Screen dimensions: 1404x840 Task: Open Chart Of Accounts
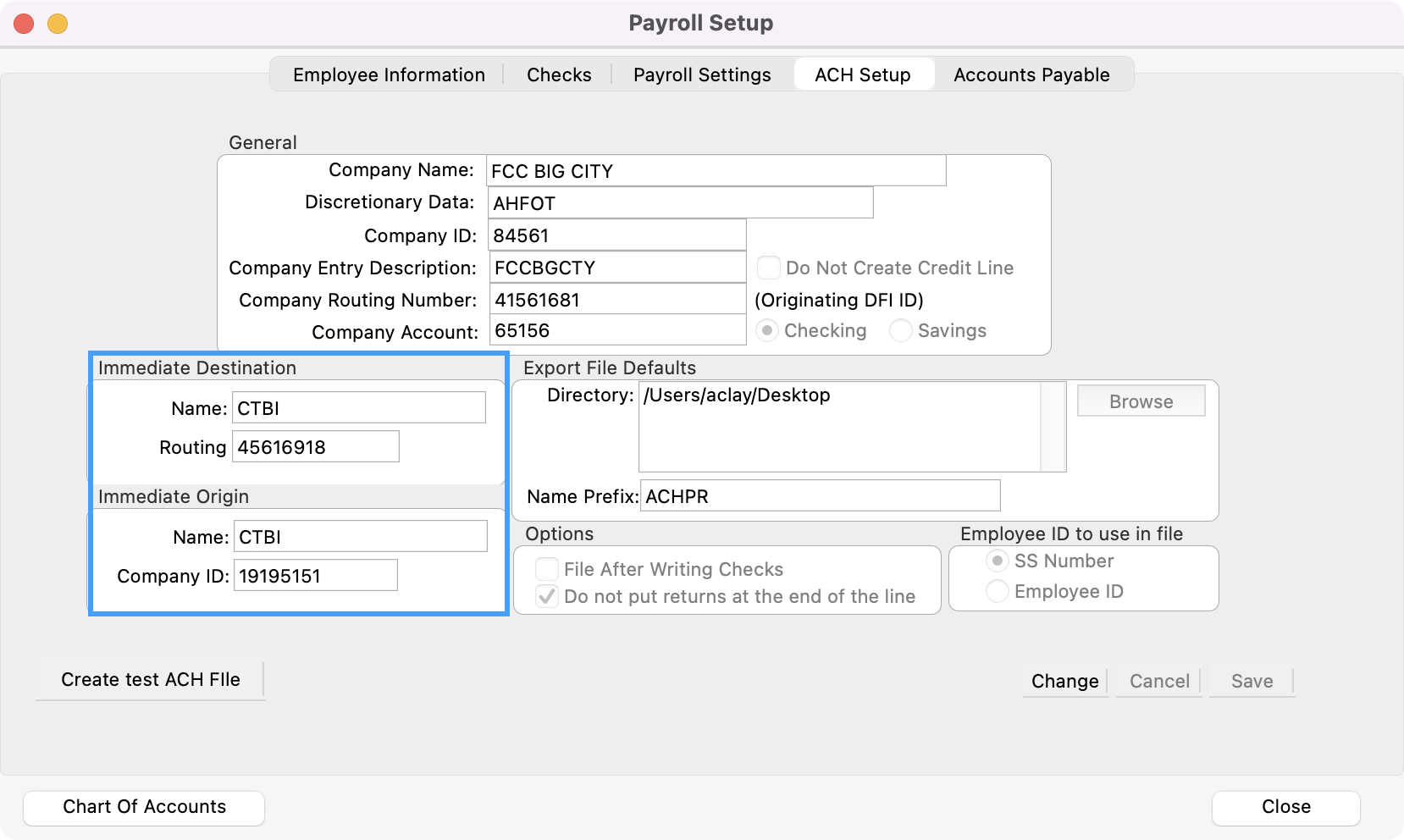click(144, 807)
